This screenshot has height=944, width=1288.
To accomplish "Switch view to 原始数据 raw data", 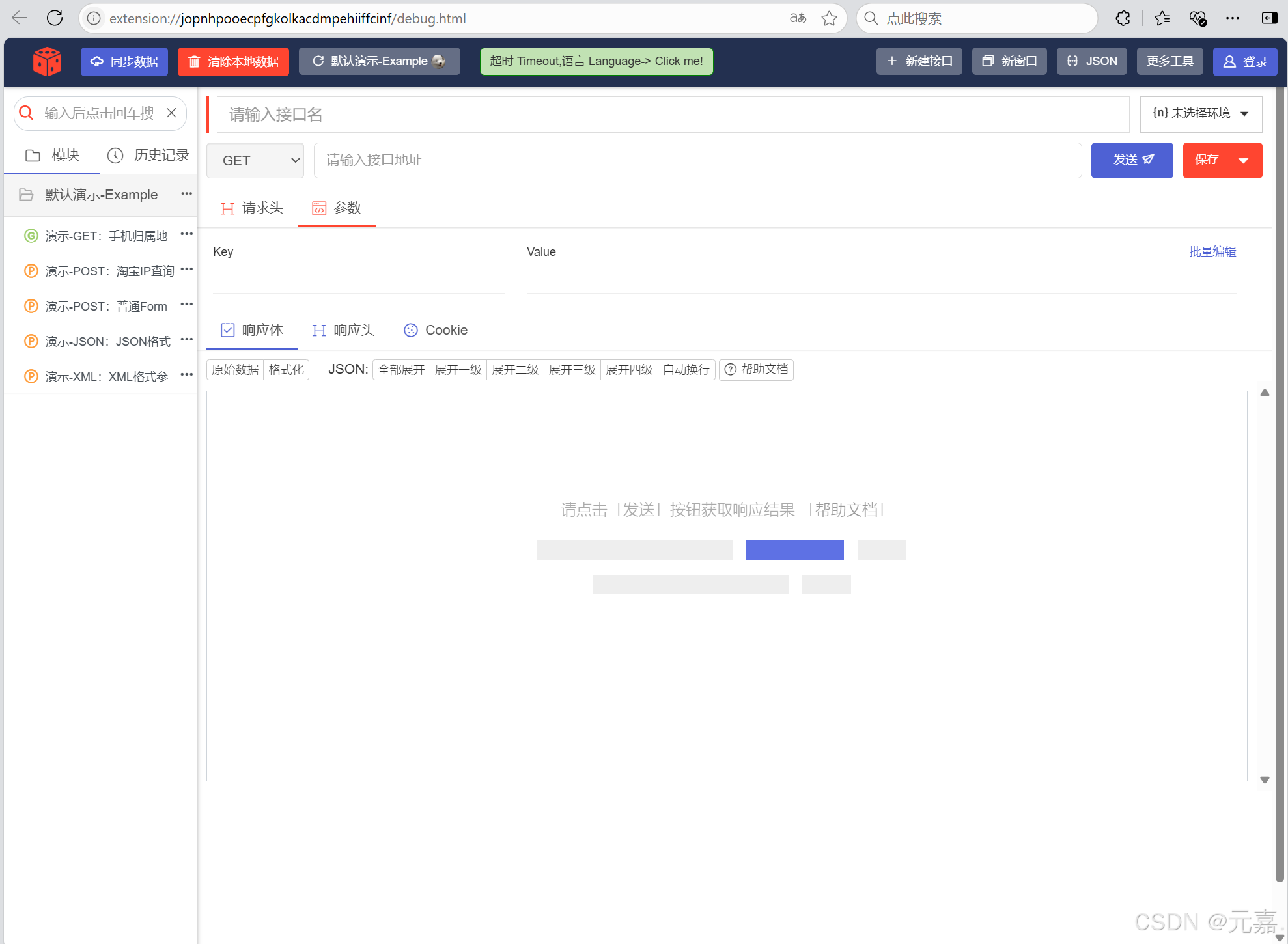I will [235, 370].
